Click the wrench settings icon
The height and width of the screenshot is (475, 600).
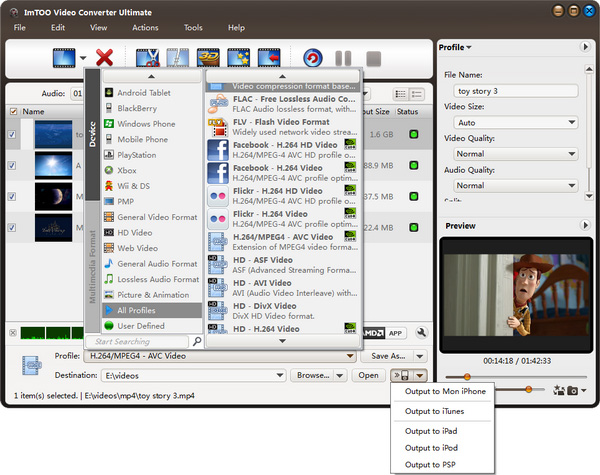pyautogui.click(x=421, y=333)
